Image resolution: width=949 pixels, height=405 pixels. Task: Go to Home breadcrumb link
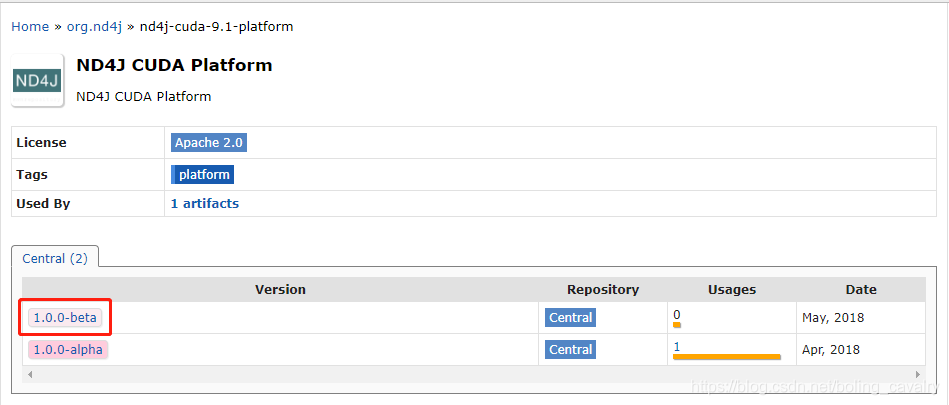[x=30, y=27]
